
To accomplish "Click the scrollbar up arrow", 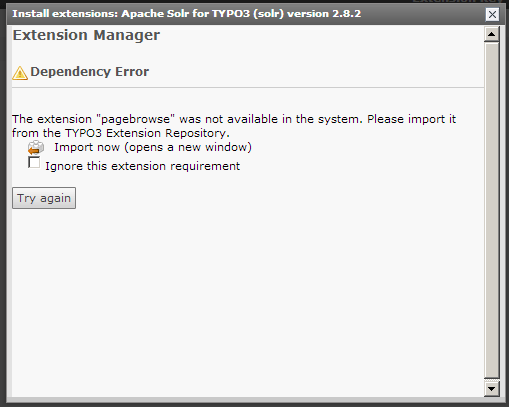I will click(492, 34).
